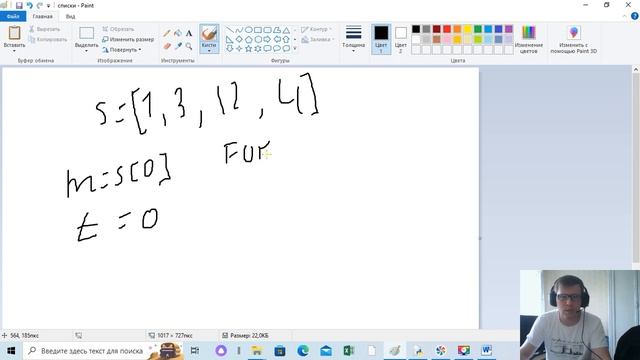Click the Cut (Вырезать) button
This screenshot has width=640, height=360.
45,29
